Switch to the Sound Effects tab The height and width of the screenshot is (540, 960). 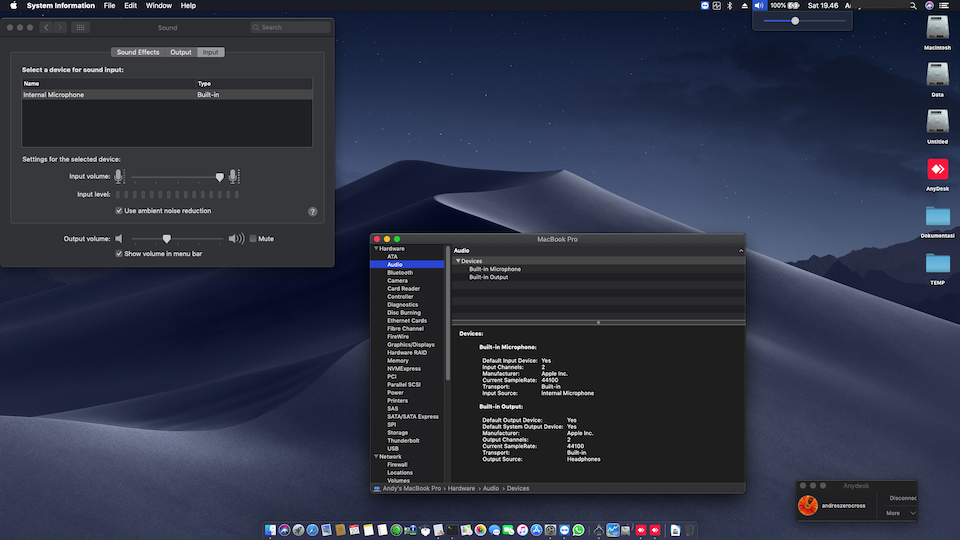(138, 52)
